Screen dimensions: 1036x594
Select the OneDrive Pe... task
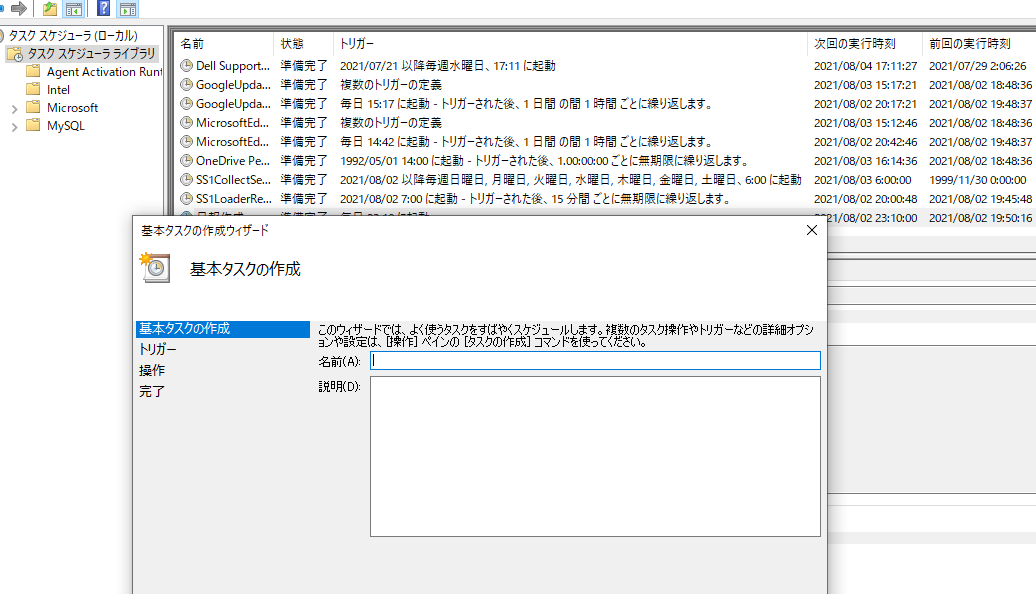pos(233,161)
